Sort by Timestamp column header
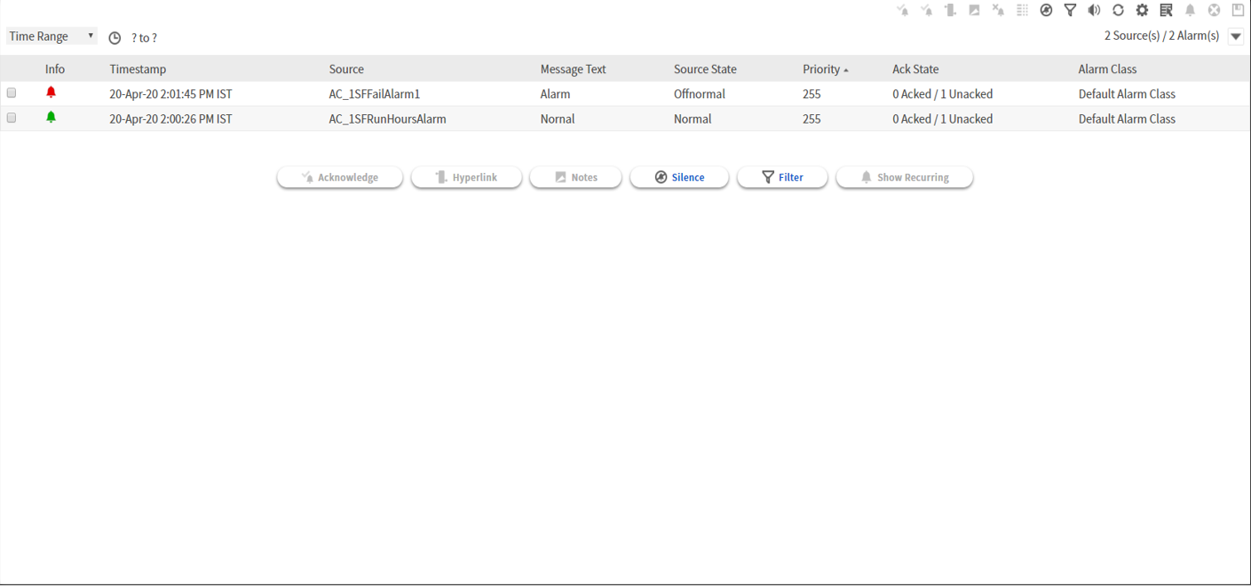The width and height of the screenshot is (1251, 586). [138, 69]
